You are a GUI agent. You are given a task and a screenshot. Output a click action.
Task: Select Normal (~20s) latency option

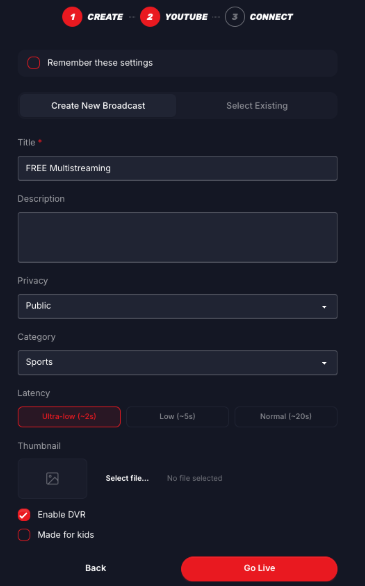coord(286,416)
